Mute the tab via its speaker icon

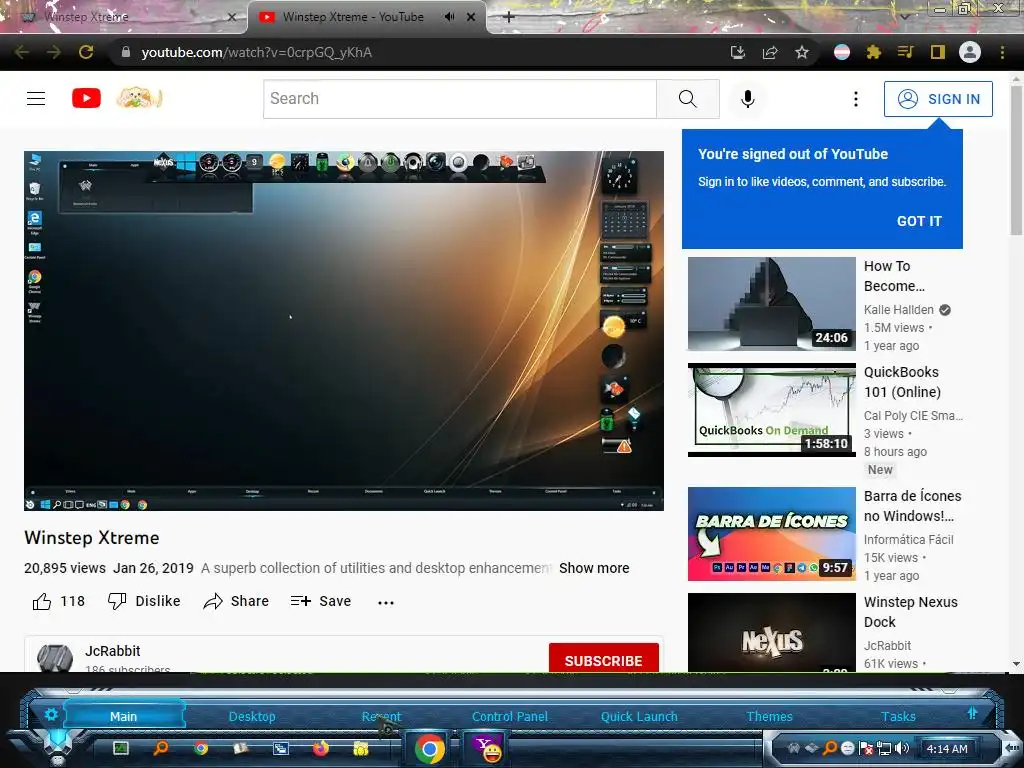pyautogui.click(x=449, y=17)
